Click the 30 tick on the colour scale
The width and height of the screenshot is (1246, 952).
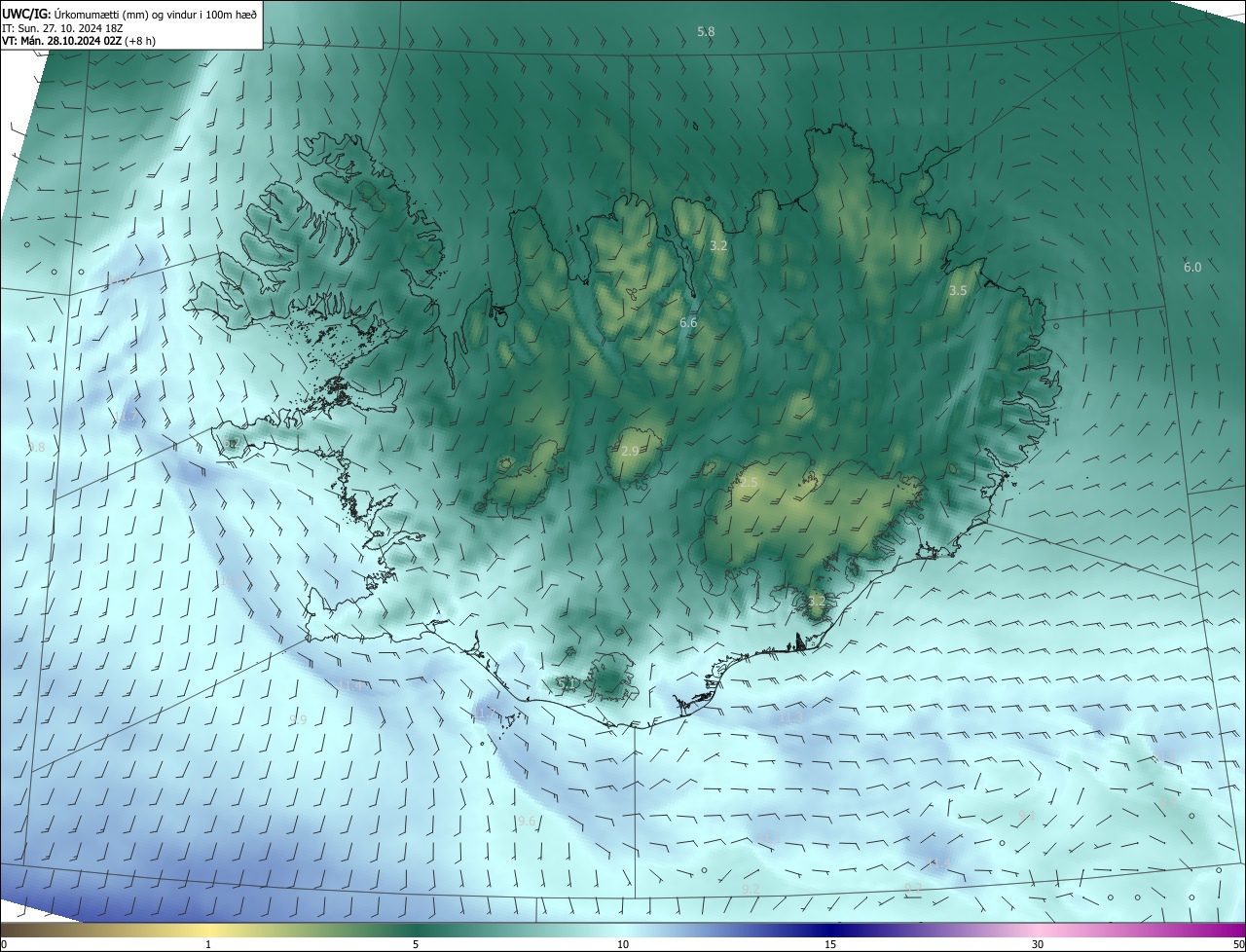click(x=1038, y=944)
